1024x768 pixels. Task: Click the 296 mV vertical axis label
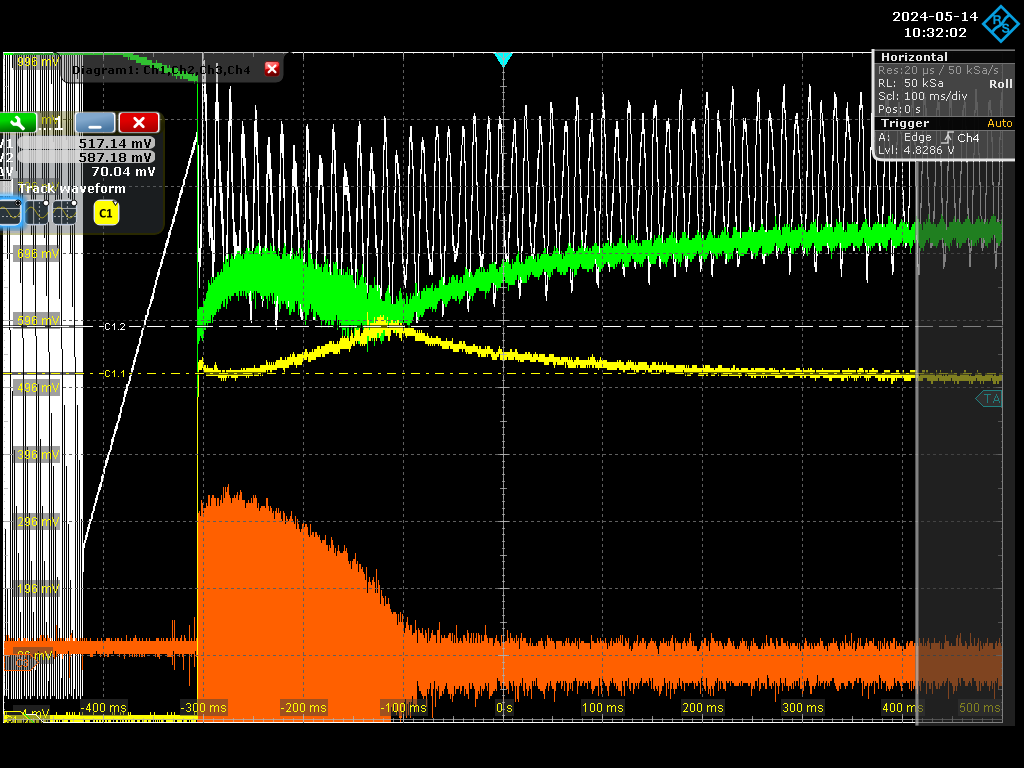coord(37,522)
